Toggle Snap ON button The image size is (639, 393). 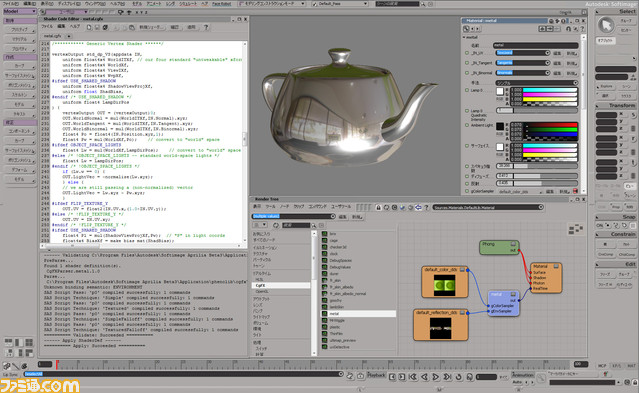coord(599,225)
